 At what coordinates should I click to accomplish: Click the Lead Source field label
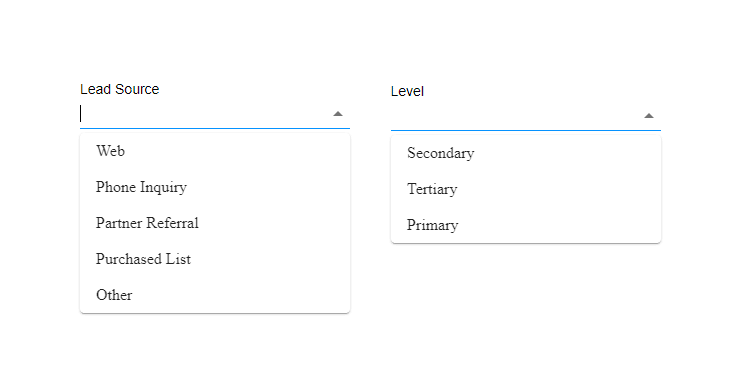pyautogui.click(x=120, y=89)
